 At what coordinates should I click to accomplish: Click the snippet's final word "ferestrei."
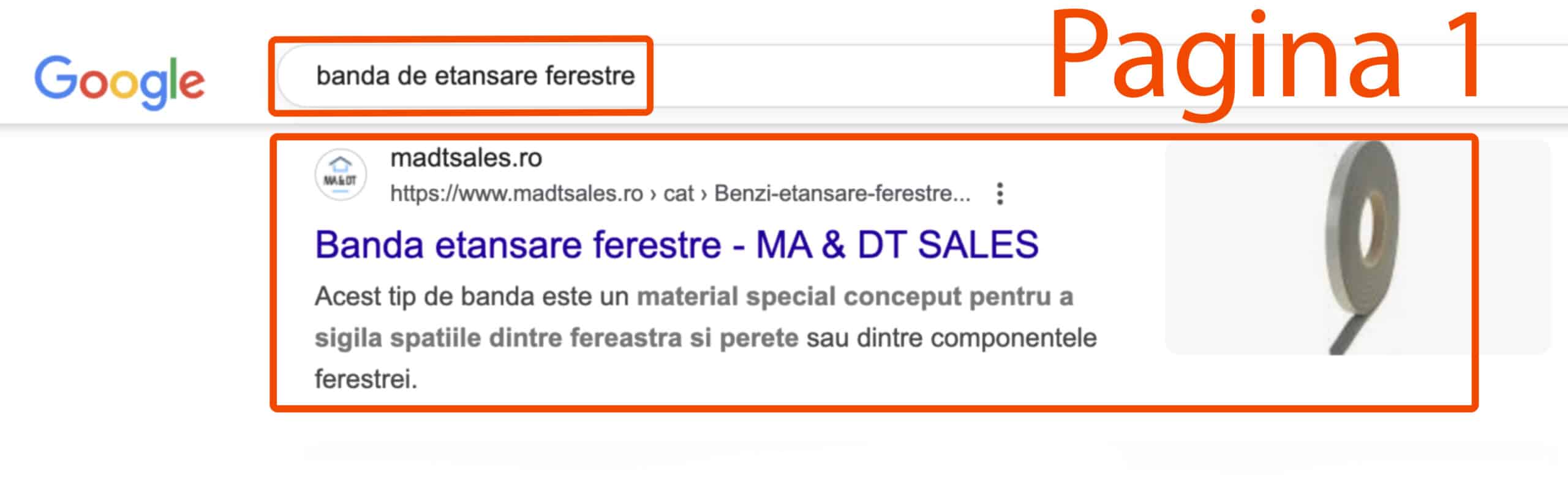366,380
